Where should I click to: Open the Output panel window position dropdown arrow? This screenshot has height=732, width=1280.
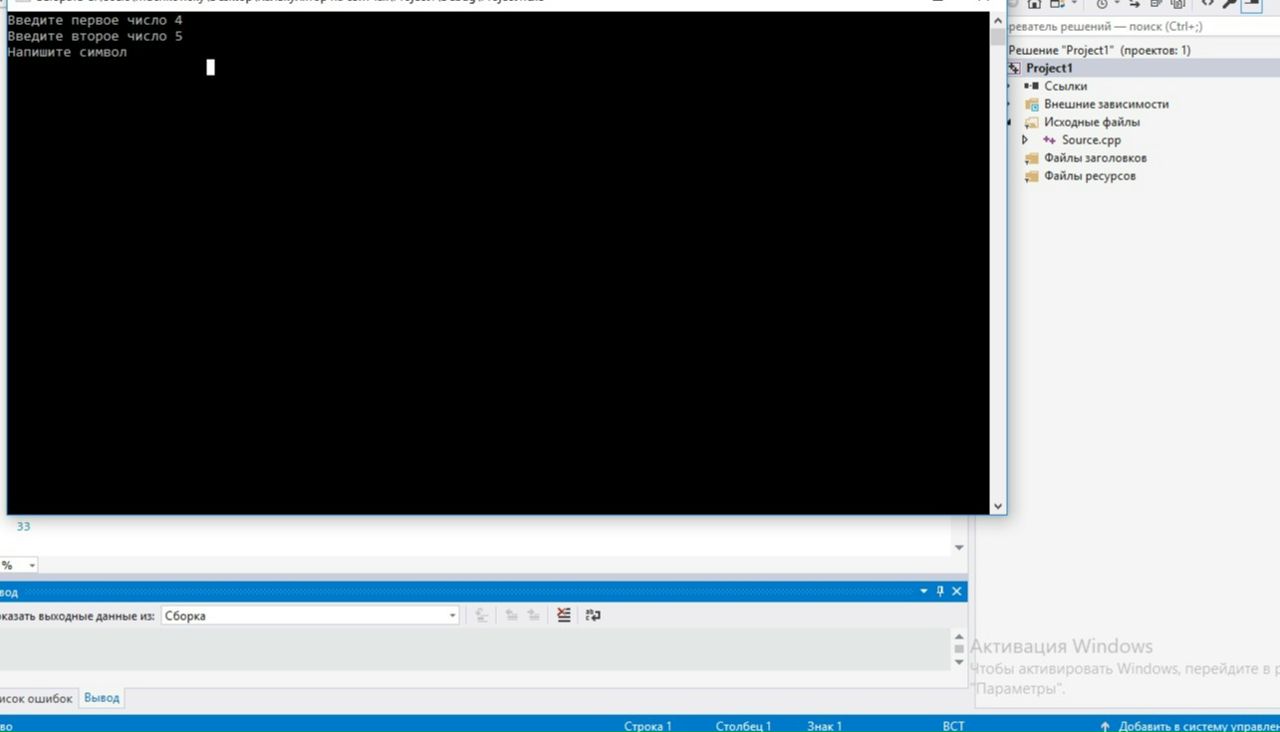click(924, 591)
